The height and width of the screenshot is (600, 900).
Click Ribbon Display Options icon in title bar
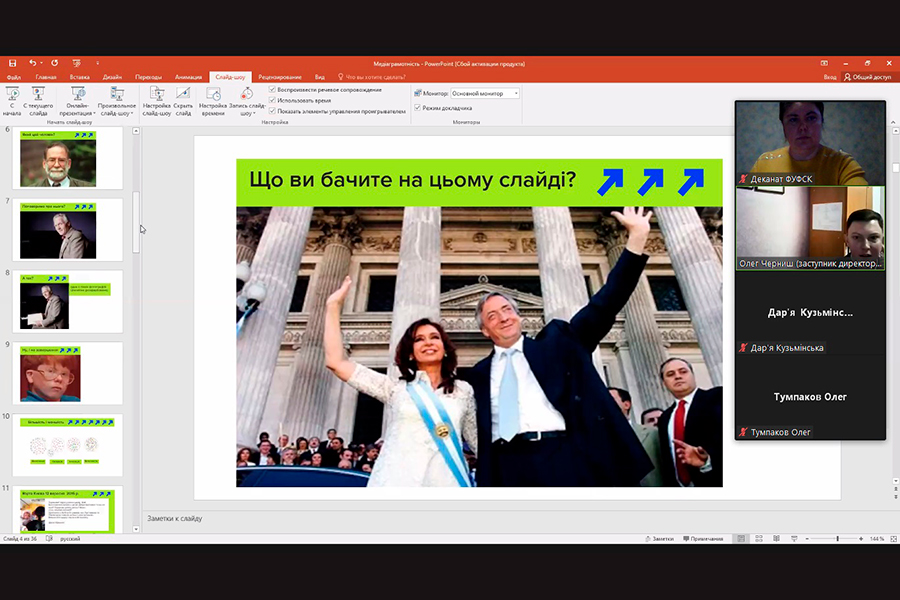click(x=824, y=63)
